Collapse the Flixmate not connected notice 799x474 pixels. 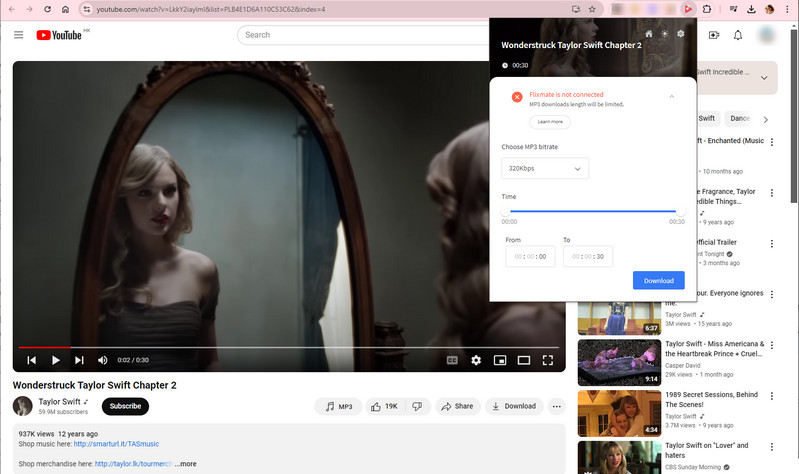672,96
